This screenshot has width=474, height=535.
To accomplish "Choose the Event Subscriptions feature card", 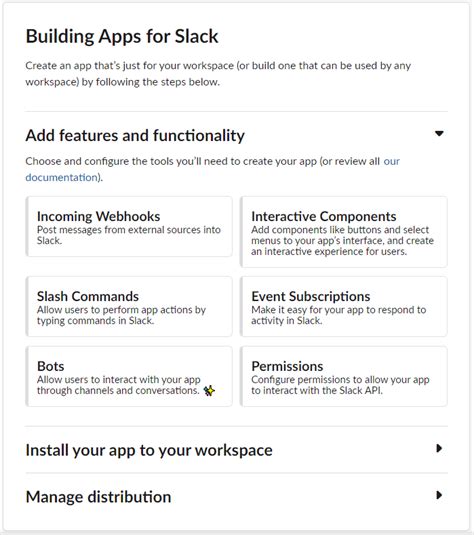I will (344, 307).
